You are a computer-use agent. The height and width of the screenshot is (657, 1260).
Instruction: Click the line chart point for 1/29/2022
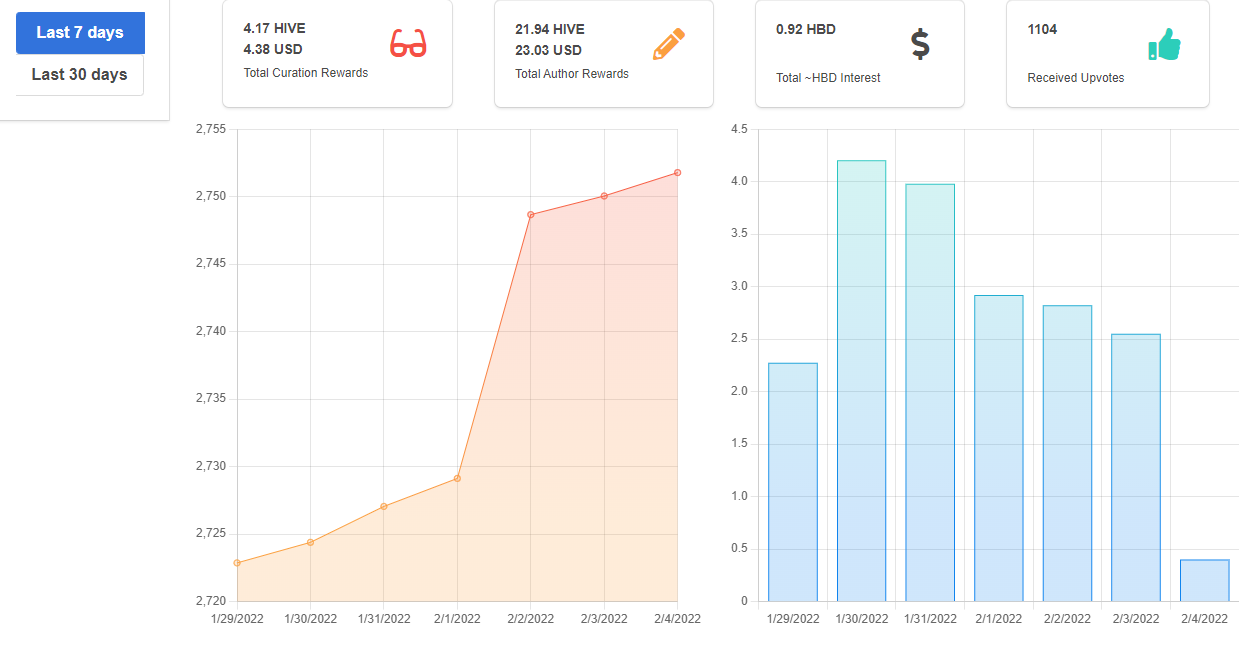[237, 563]
